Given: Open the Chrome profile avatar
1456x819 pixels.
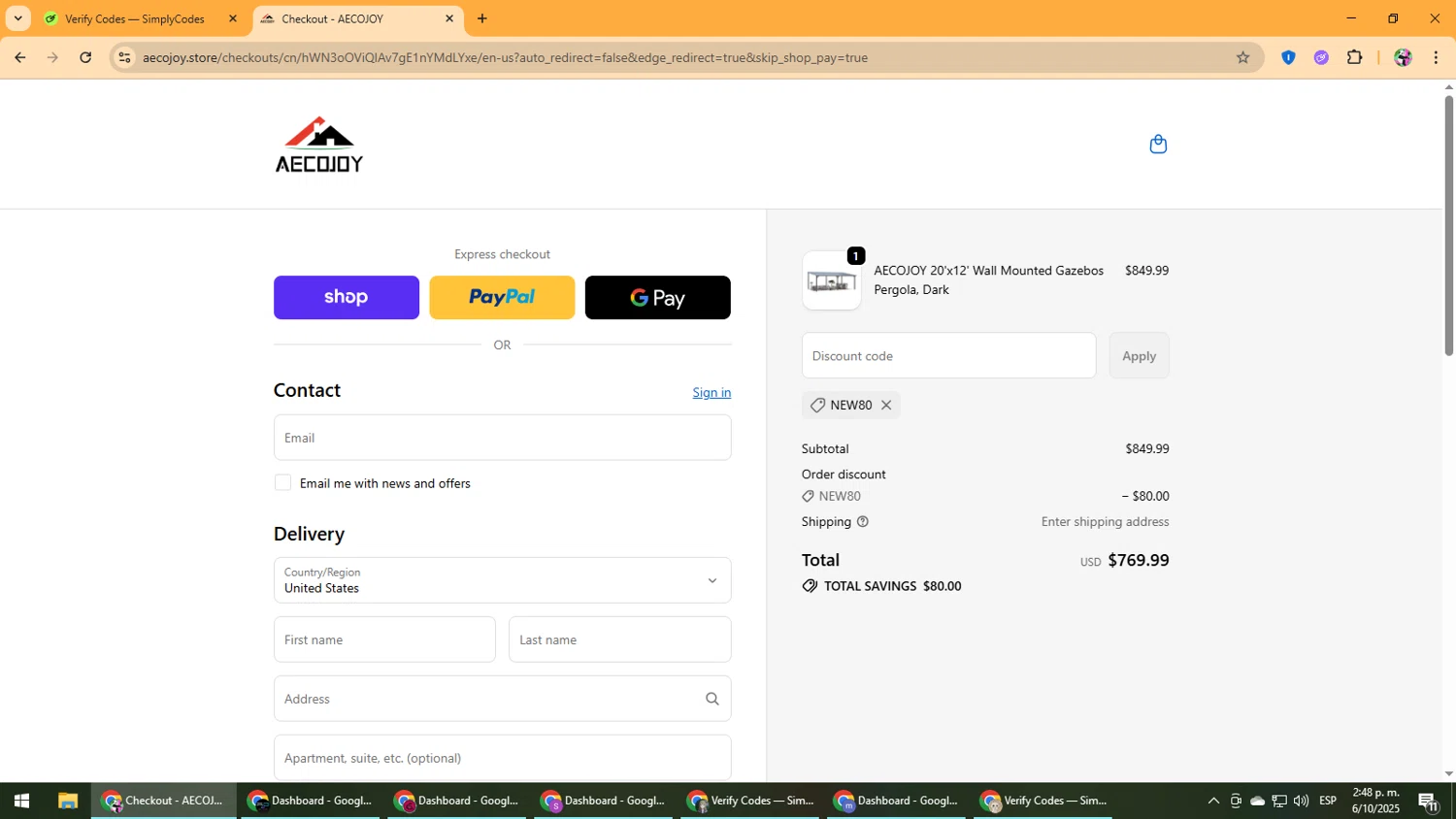Looking at the screenshot, I should 1403,57.
